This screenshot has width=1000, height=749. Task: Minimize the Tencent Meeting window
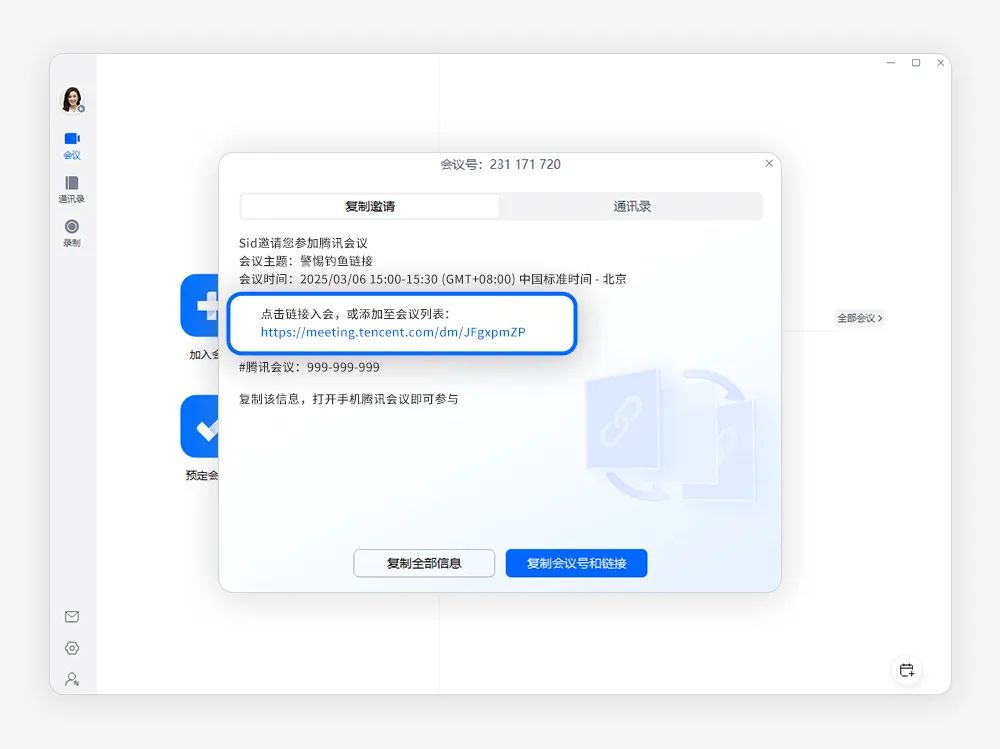click(x=891, y=63)
